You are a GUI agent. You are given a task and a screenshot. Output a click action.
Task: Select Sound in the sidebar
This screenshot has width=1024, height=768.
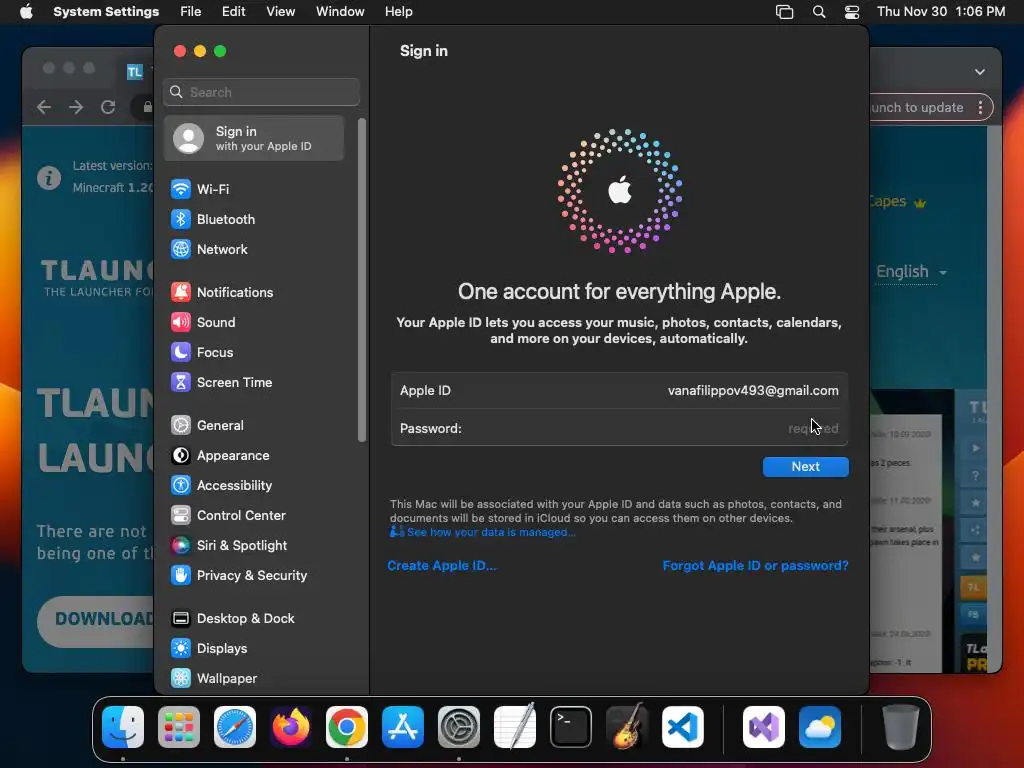click(x=203, y=323)
